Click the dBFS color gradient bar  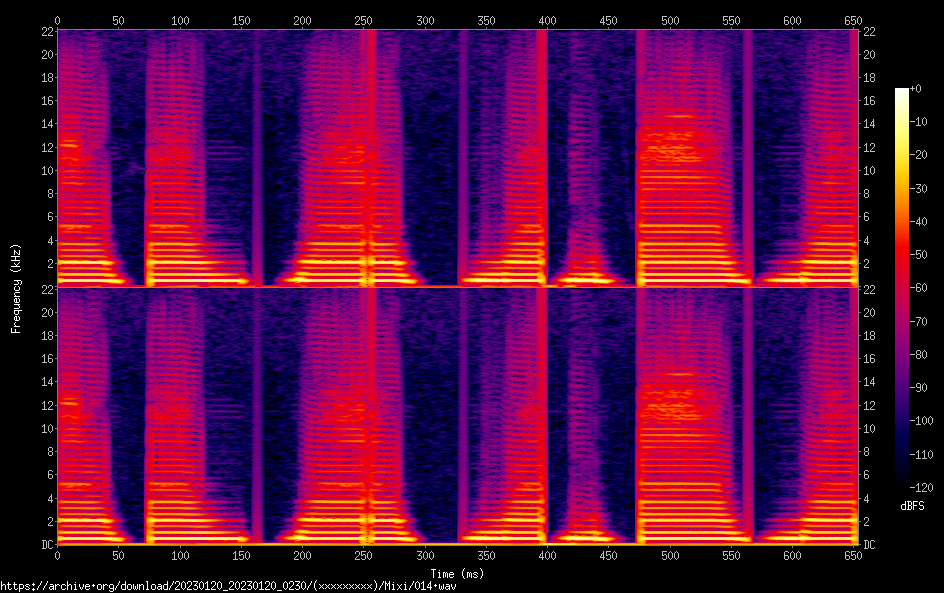click(x=902, y=292)
